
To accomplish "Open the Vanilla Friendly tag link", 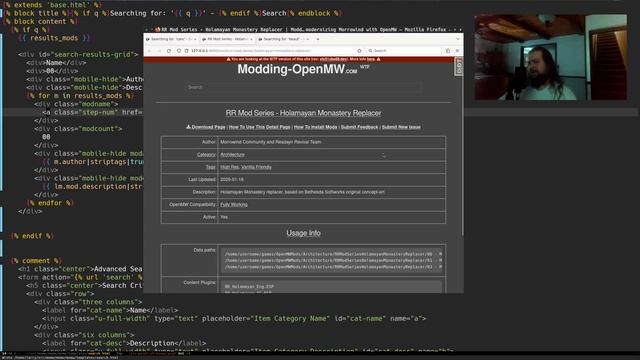I will click(256, 167).
